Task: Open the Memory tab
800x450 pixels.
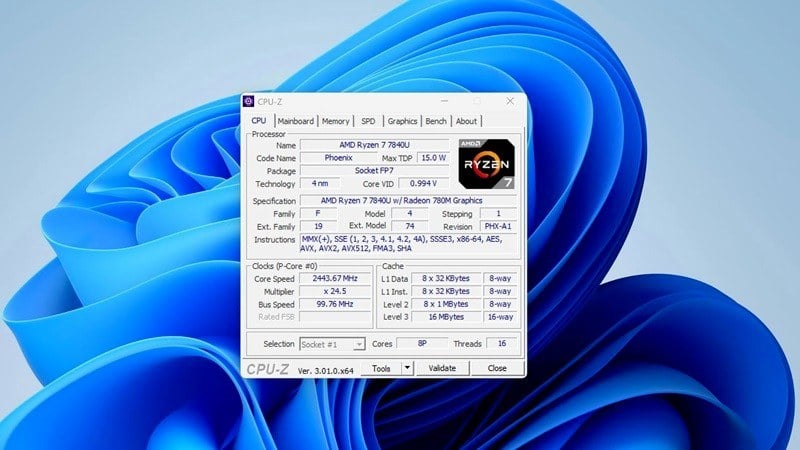Action: pyautogui.click(x=335, y=121)
